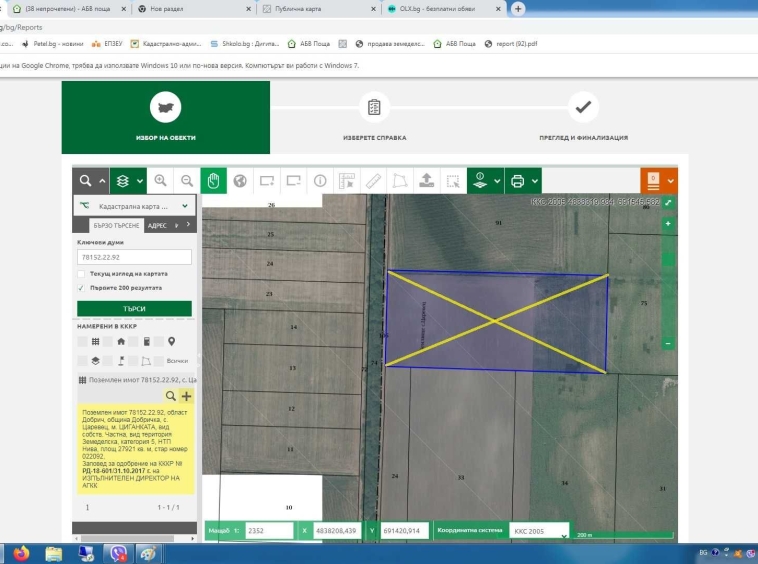This screenshot has width=758, height=564.
Task: Click the upload file icon
Action: (427, 181)
